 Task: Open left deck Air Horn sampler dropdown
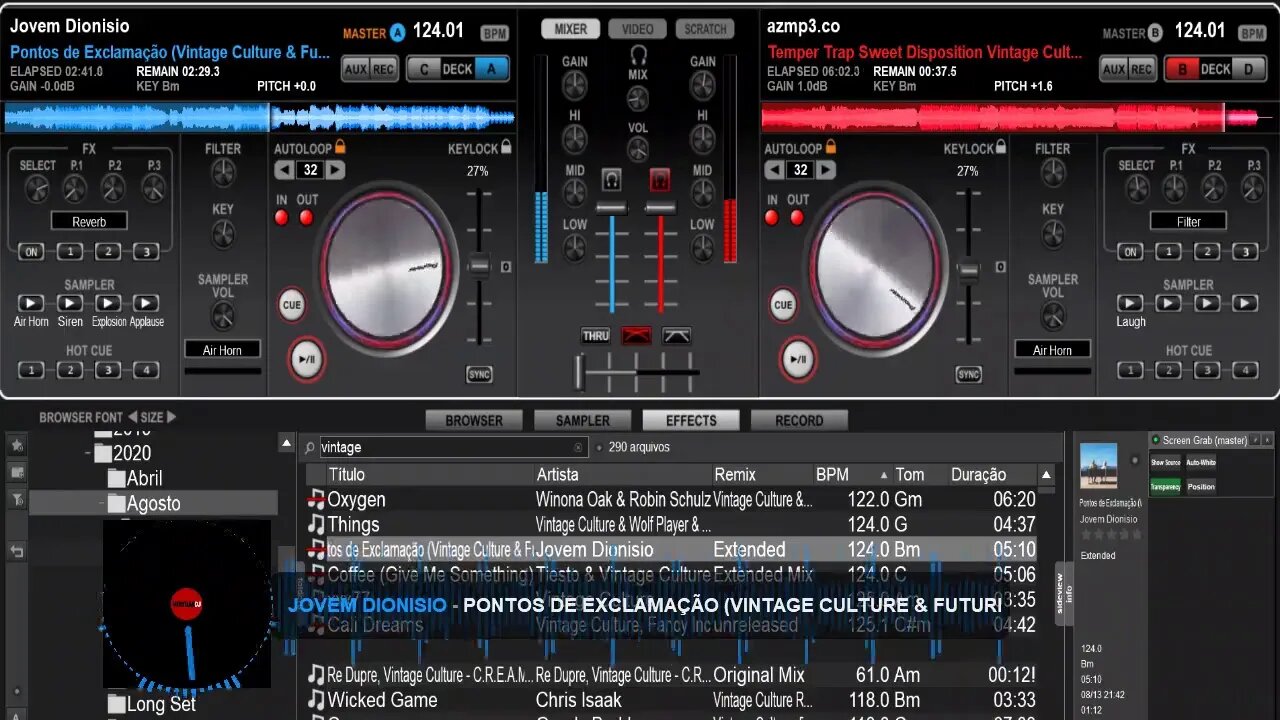click(x=222, y=349)
